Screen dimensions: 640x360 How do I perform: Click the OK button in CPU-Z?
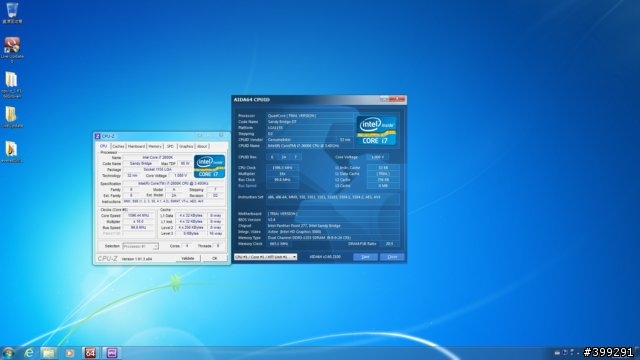click(215, 258)
